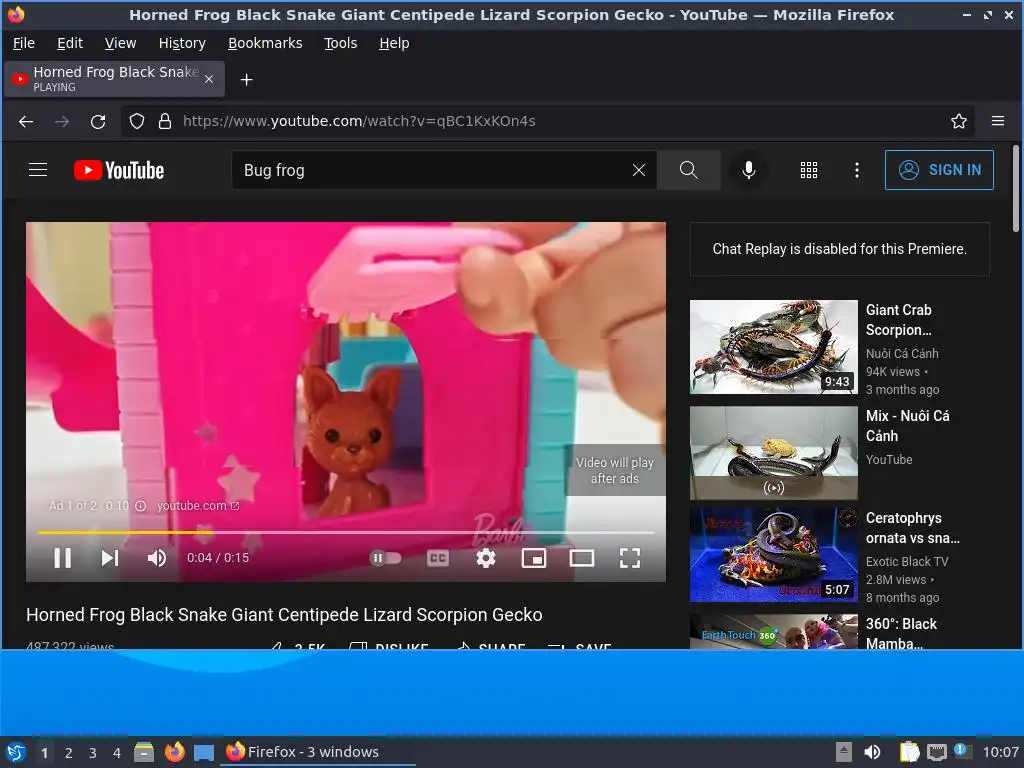Click Exotic Black TV channel name
1024x768 pixels.
906,561
